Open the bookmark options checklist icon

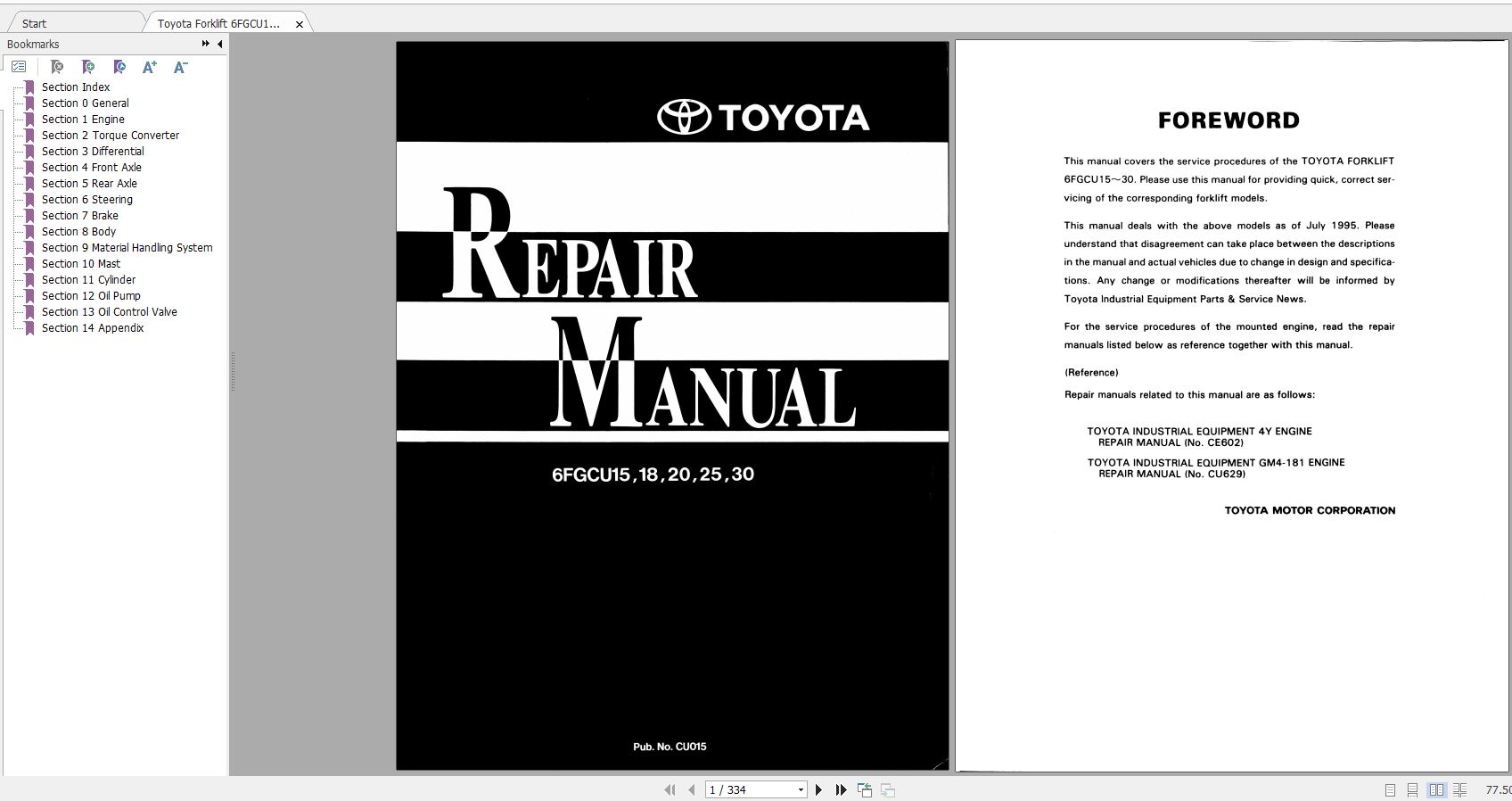[19, 67]
